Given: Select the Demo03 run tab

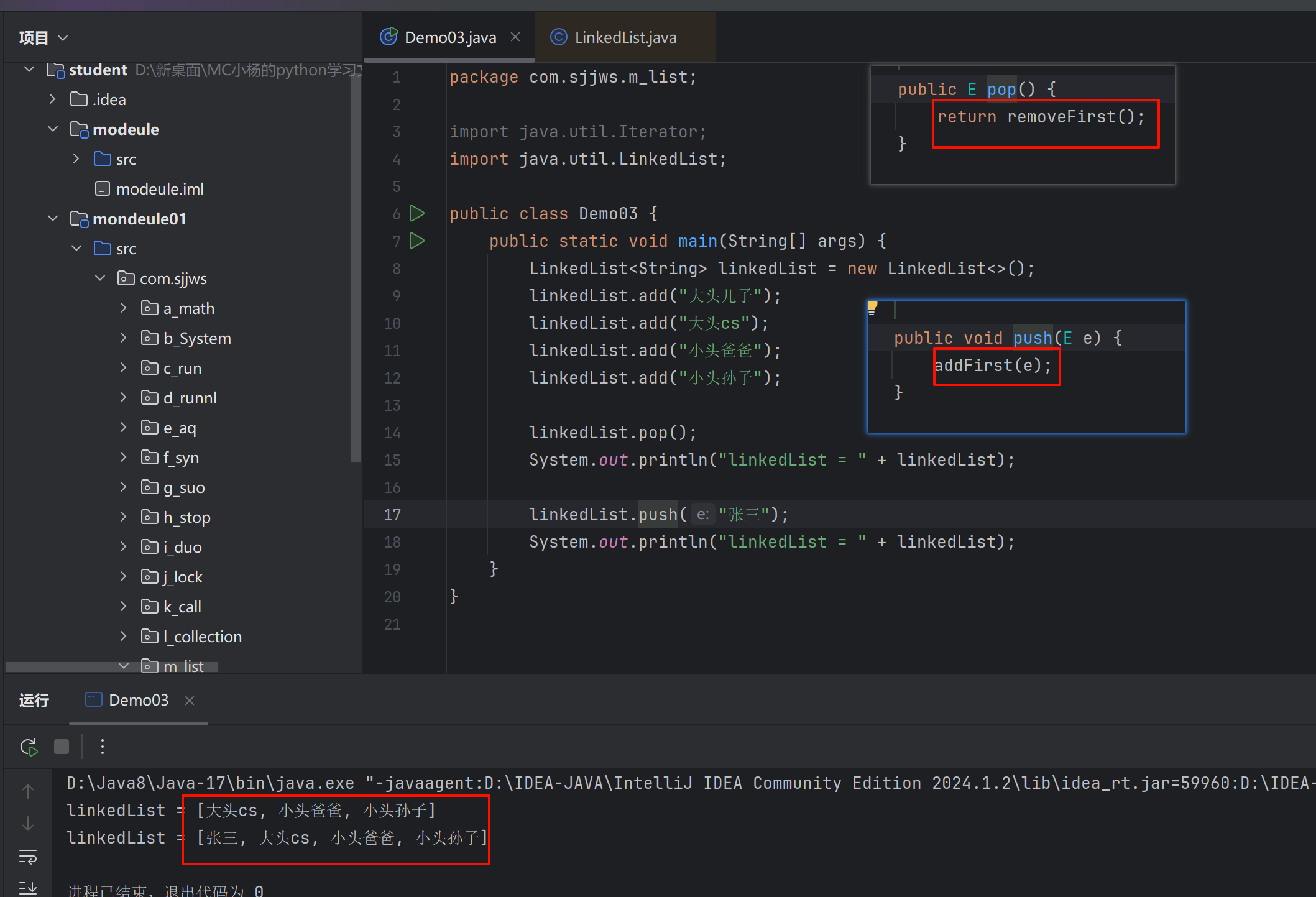Looking at the screenshot, I should pyautogui.click(x=138, y=700).
